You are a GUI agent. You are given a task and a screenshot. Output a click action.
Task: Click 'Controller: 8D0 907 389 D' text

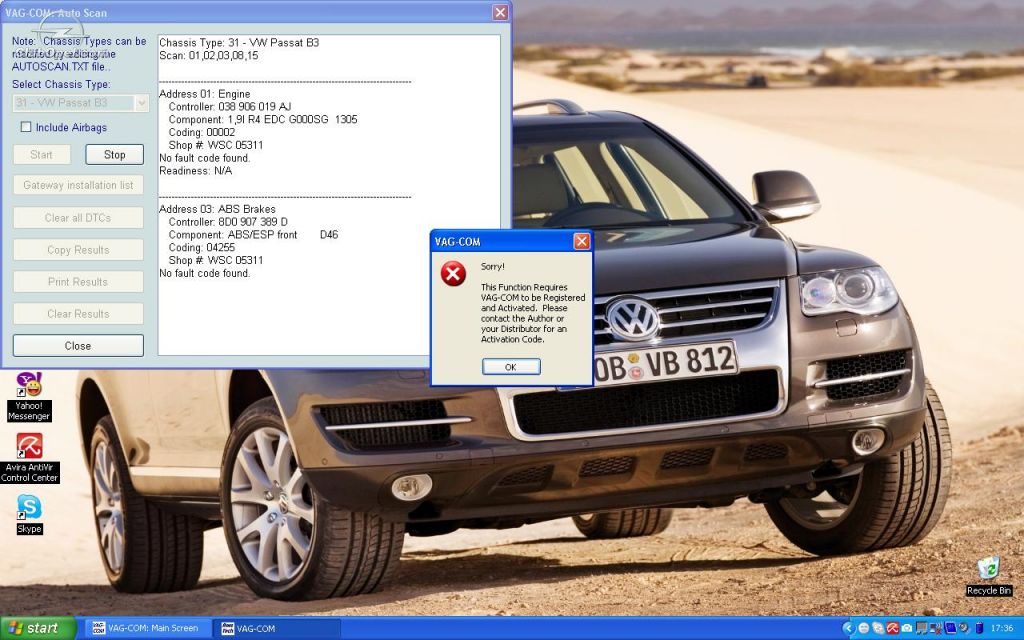click(228, 222)
